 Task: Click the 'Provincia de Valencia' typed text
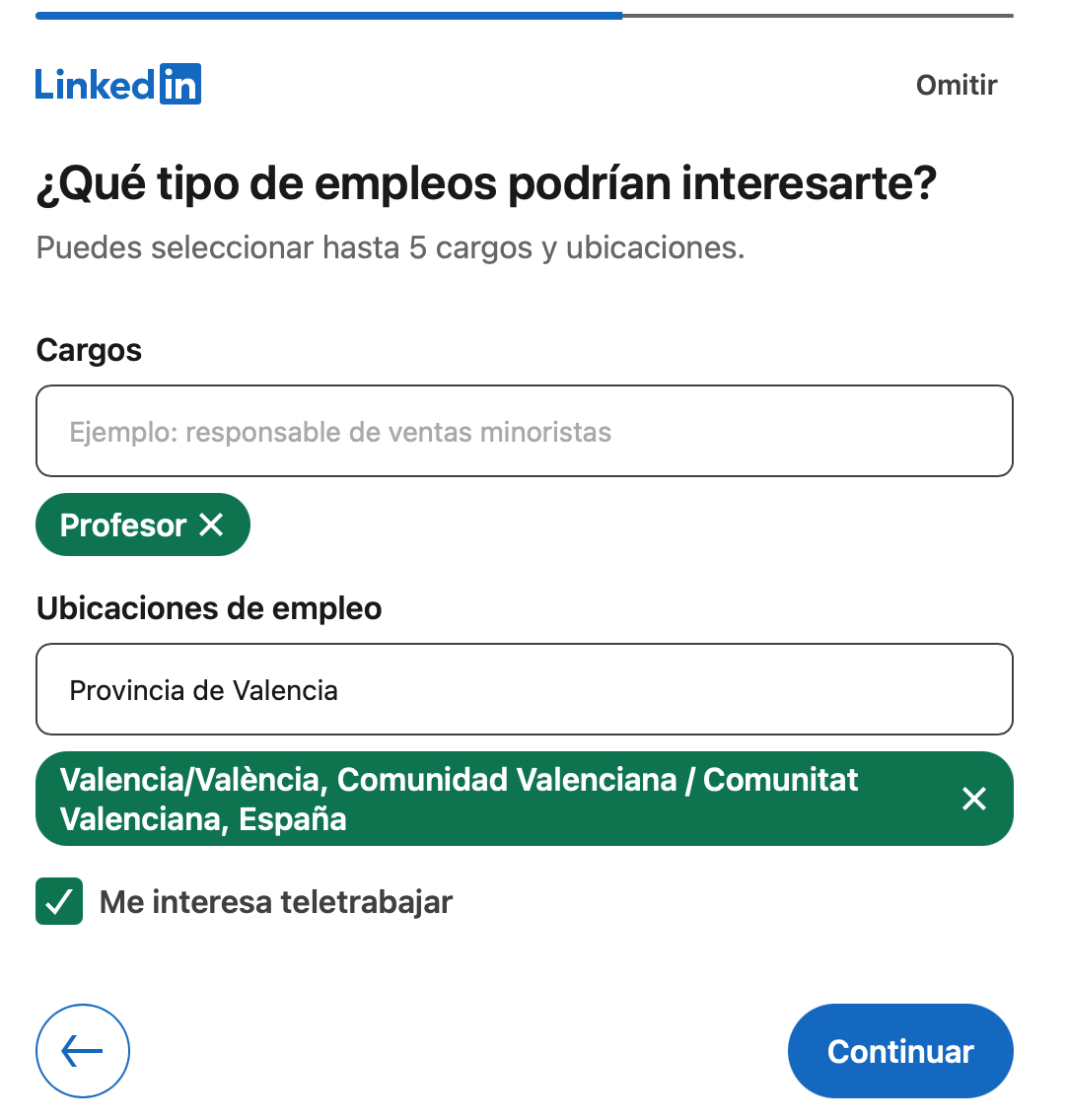(x=203, y=690)
